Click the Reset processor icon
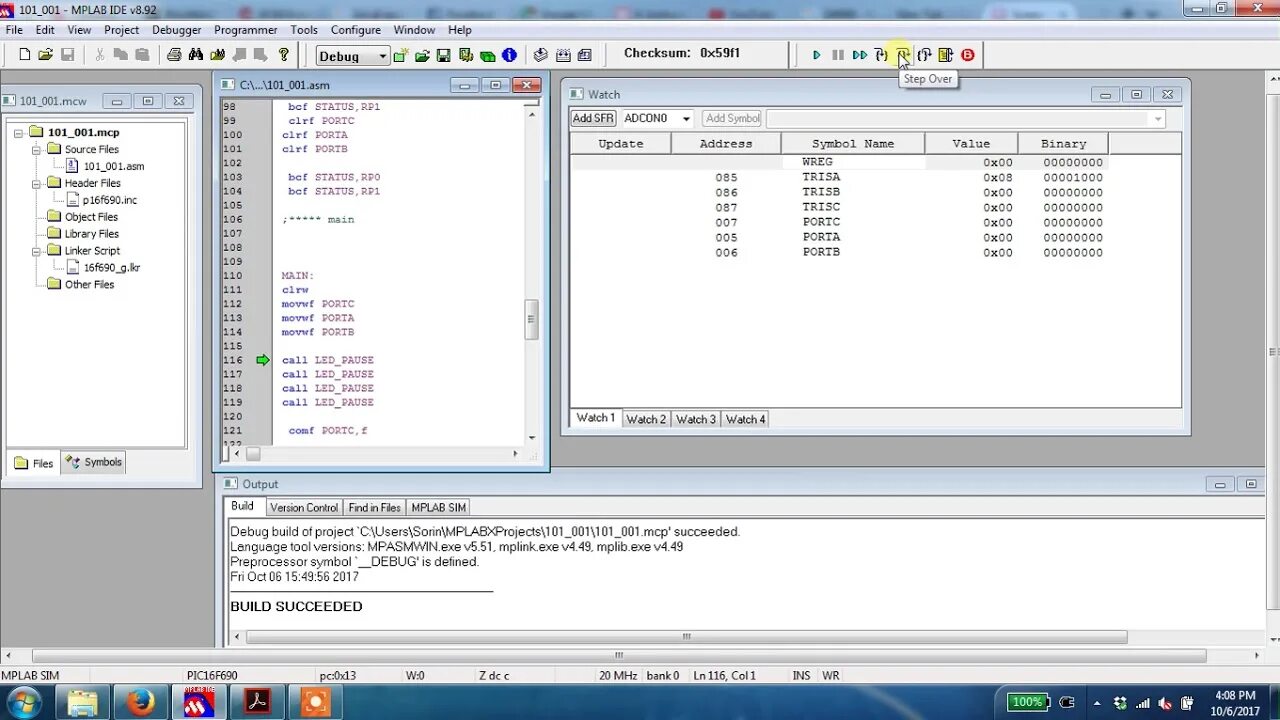Viewport: 1280px width, 720px height. click(x=946, y=55)
